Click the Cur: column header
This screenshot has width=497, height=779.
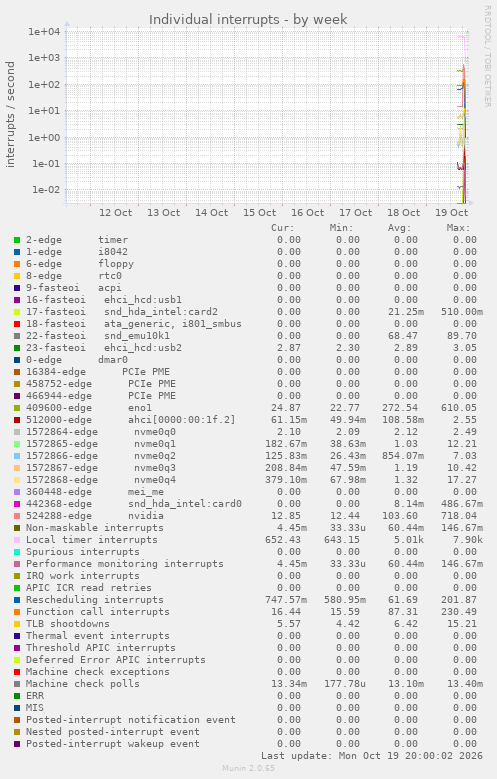point(283,228)
